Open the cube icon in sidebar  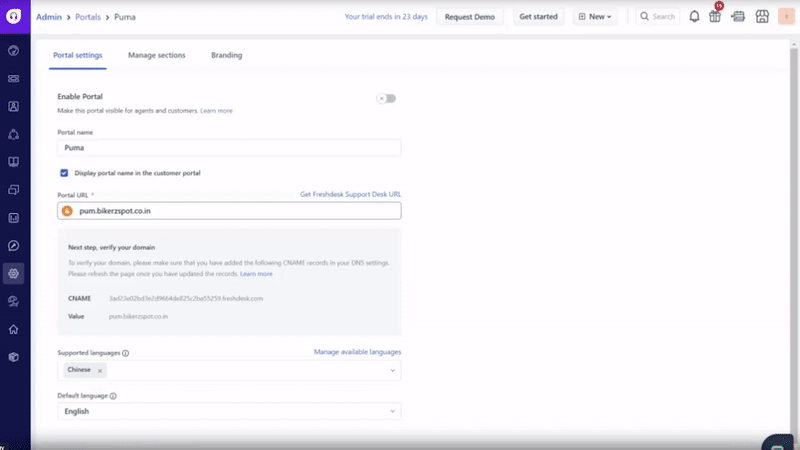14,357
